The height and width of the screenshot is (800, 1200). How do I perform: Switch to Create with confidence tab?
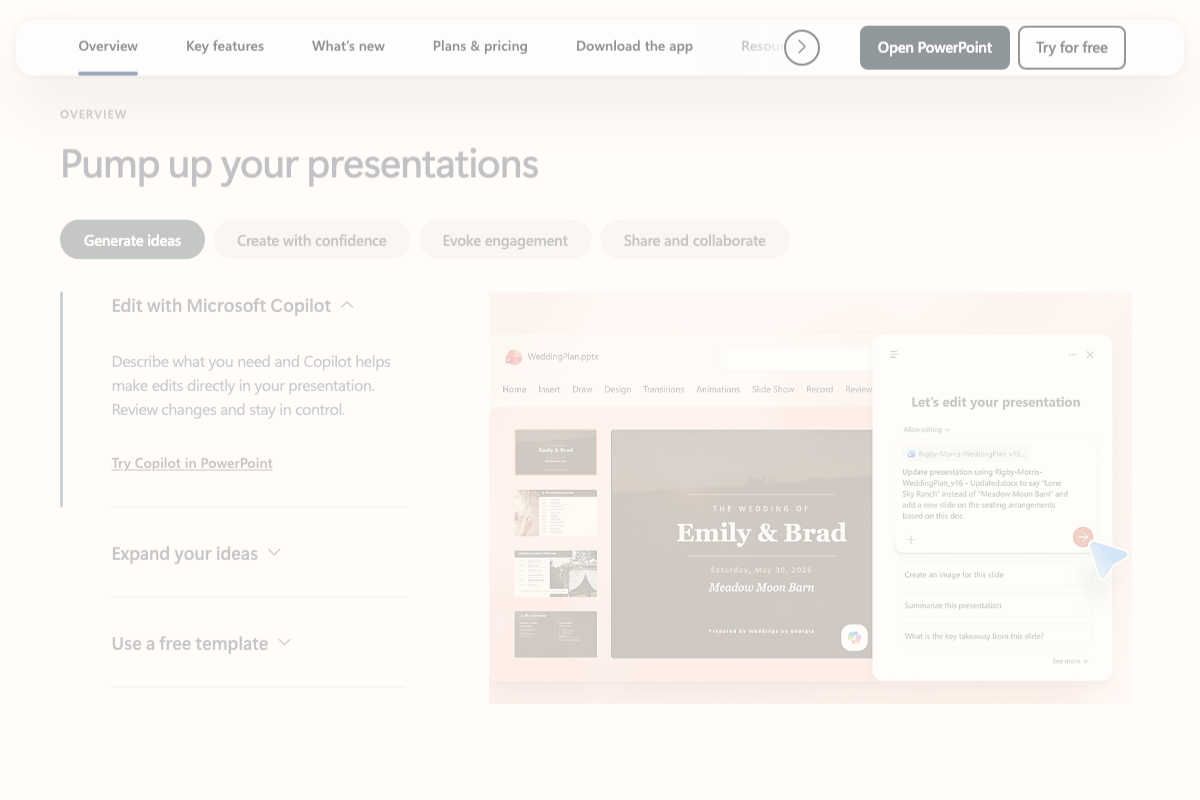coord(312,240)
